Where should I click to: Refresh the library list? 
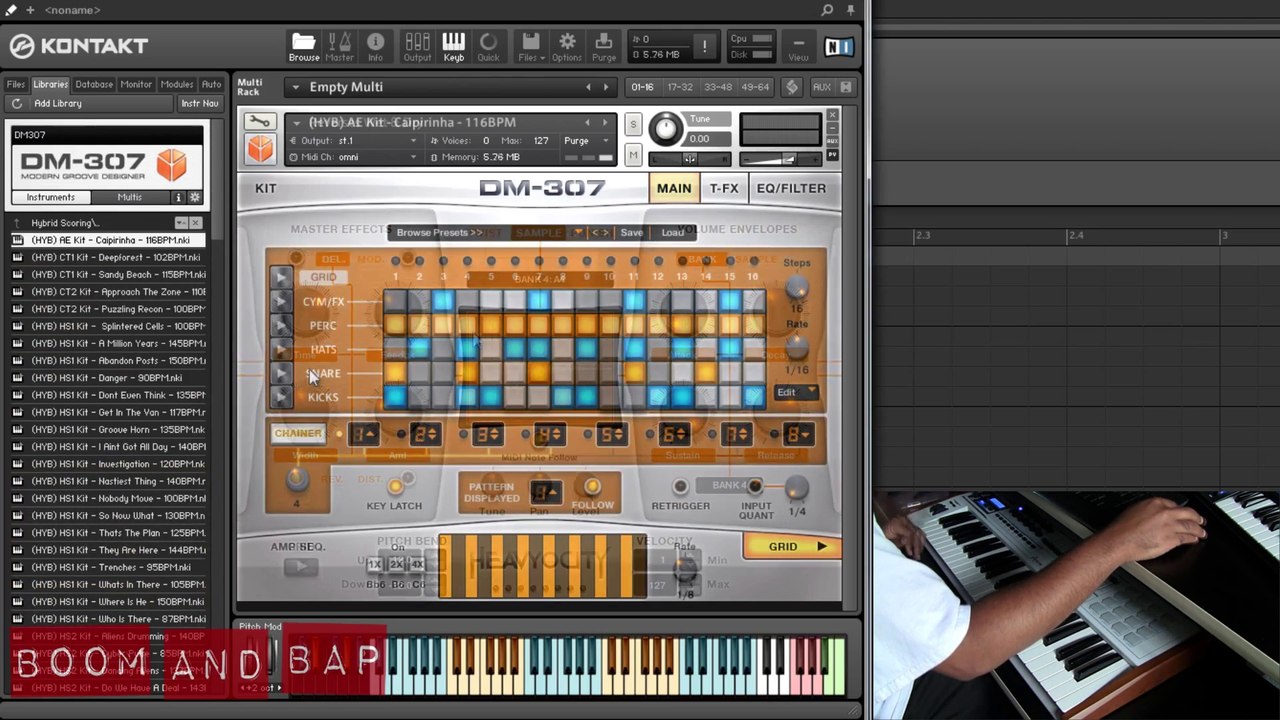17,103
